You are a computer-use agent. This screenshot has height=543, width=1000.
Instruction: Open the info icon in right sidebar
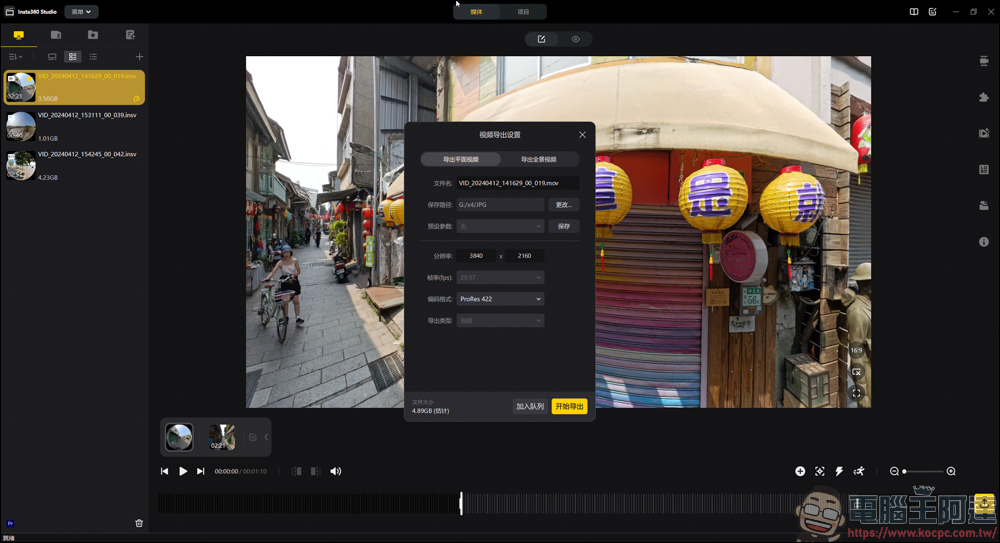point(984,242)
